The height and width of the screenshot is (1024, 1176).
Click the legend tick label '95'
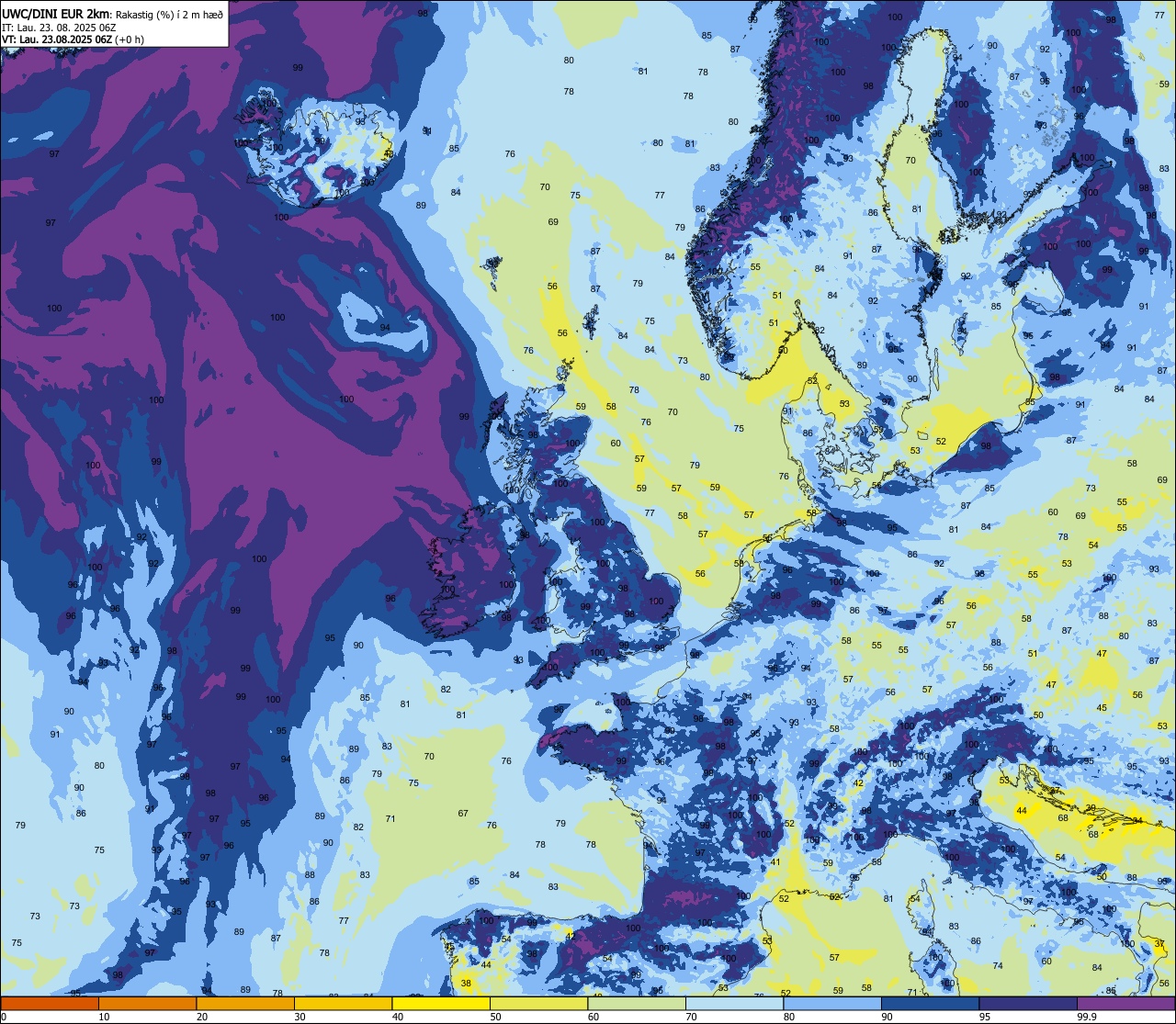tap(984, 1017)
